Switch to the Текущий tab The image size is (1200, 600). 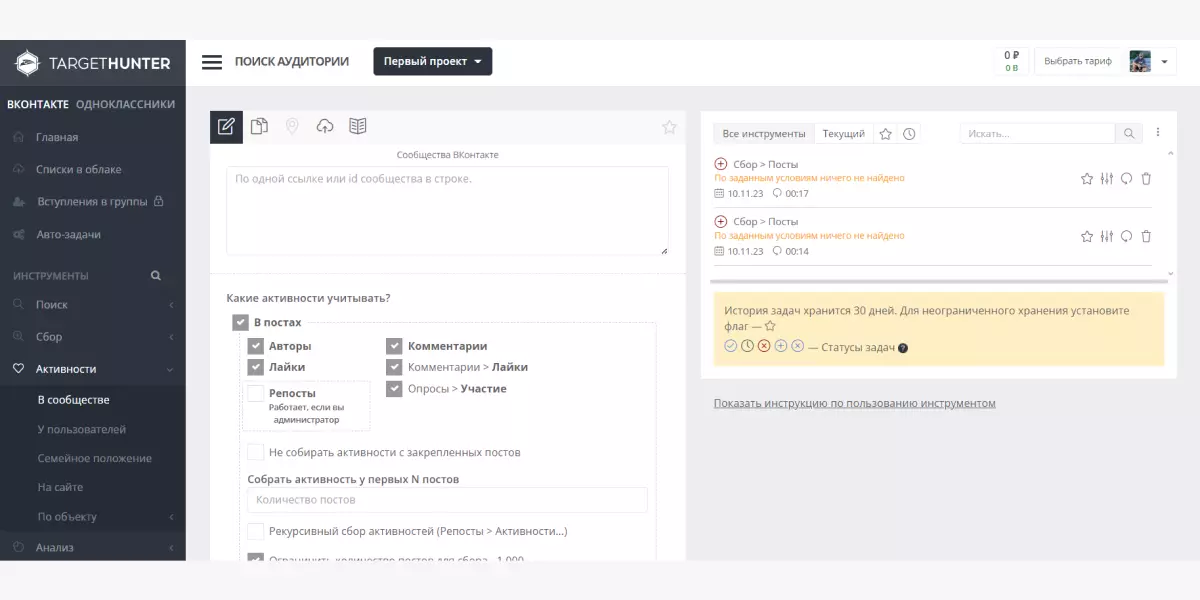coord(843,134)
